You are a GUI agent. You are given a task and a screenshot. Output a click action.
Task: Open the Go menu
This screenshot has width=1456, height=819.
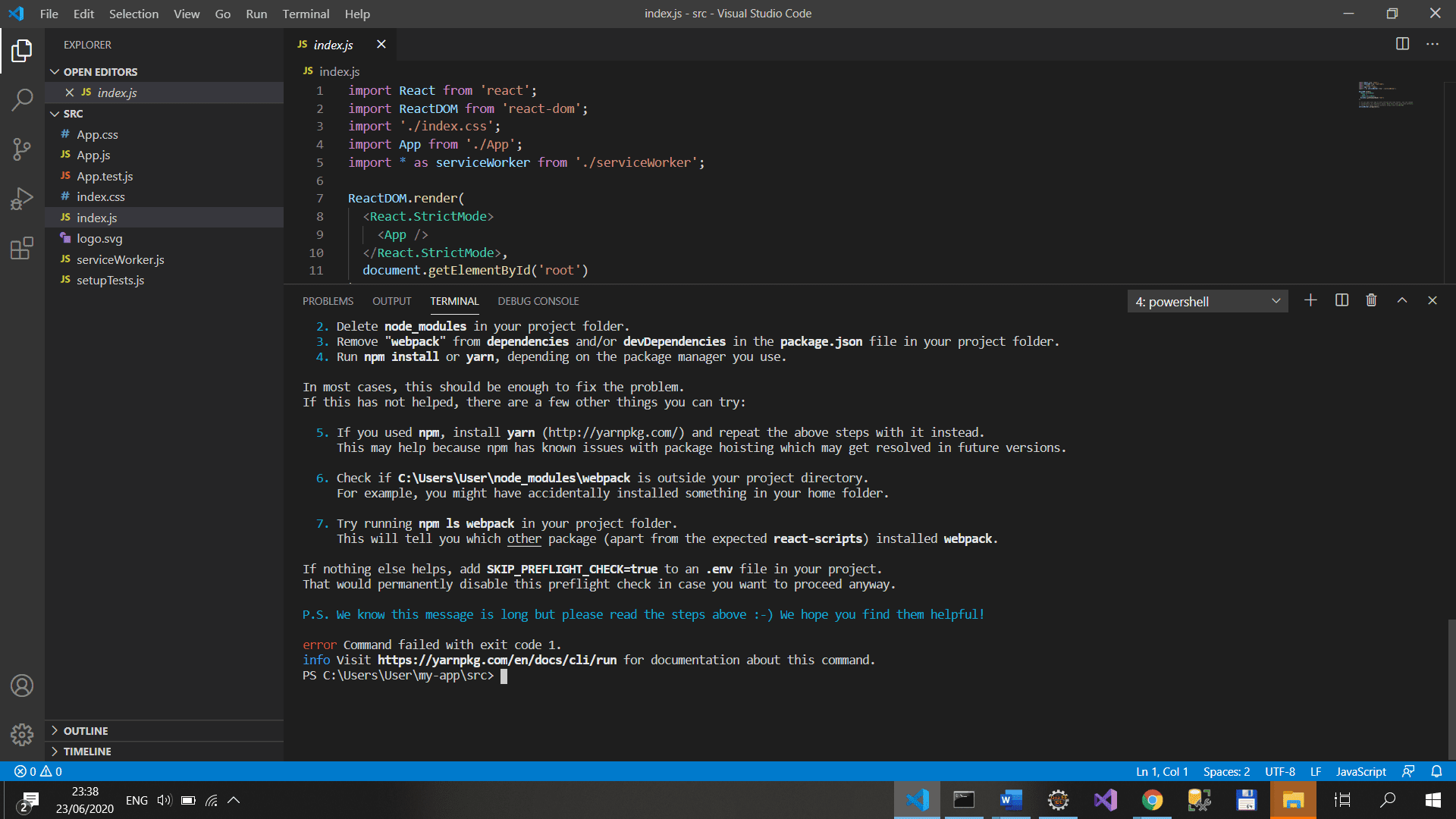click(222, 14)
